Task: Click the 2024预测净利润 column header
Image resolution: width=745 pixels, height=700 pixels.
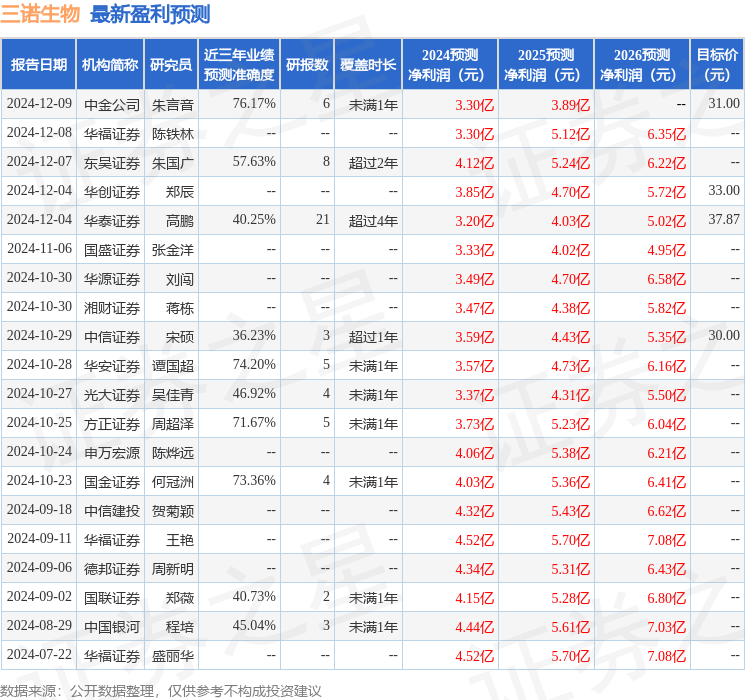Action: pos(450,65)
